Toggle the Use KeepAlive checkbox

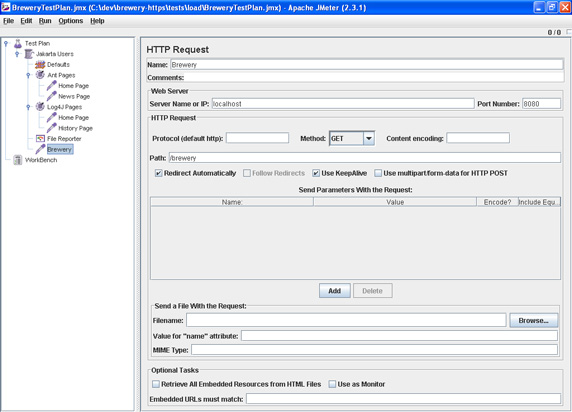point(316,173)
